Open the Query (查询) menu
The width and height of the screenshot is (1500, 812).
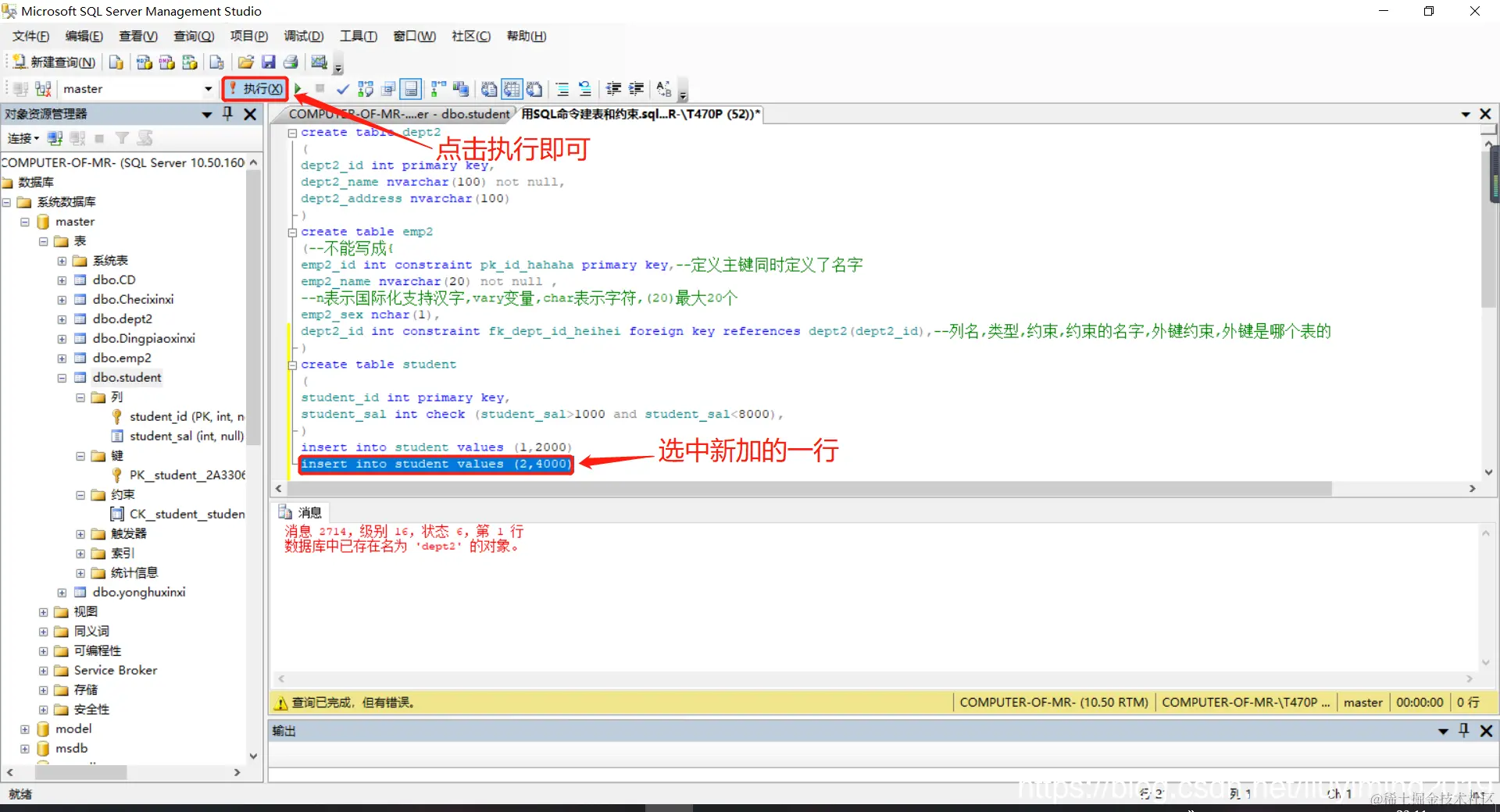pyautogui.click(x=194, y=36)
